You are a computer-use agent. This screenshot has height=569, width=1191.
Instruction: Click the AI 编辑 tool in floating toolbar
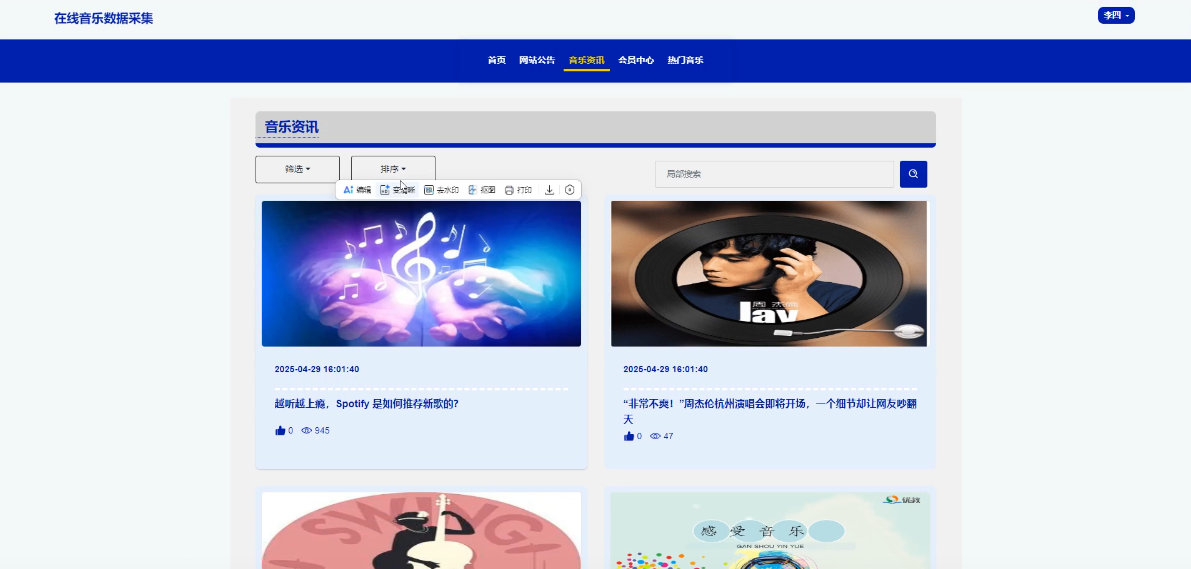click(357, 190)
